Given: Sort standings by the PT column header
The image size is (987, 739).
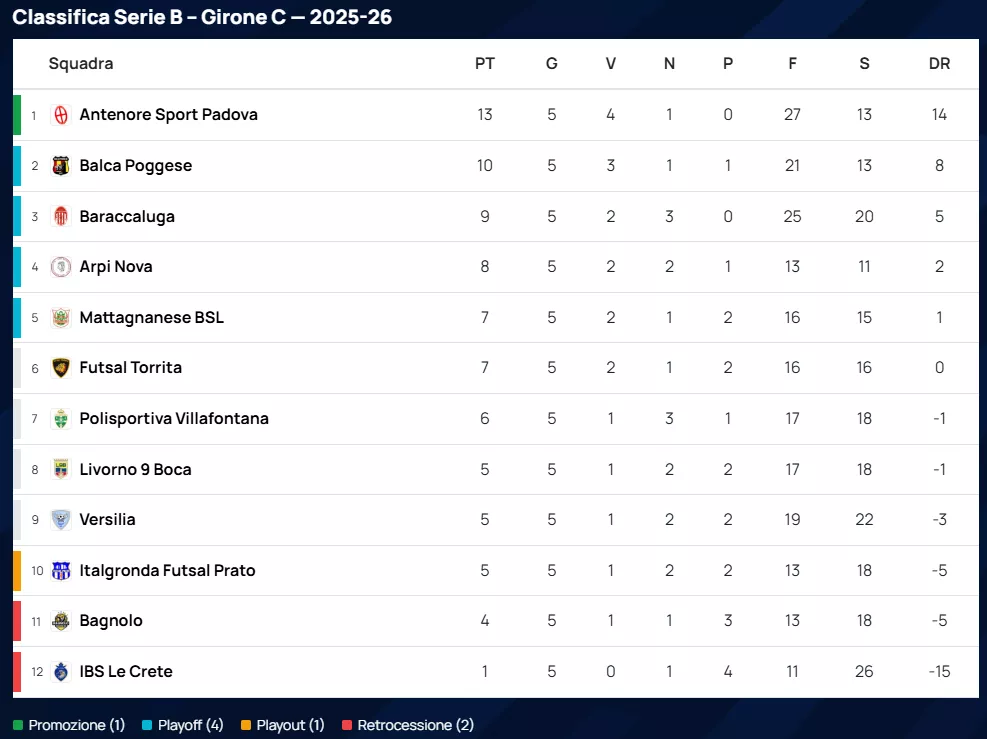Looking at the screenshot, I should coord(485,64).
